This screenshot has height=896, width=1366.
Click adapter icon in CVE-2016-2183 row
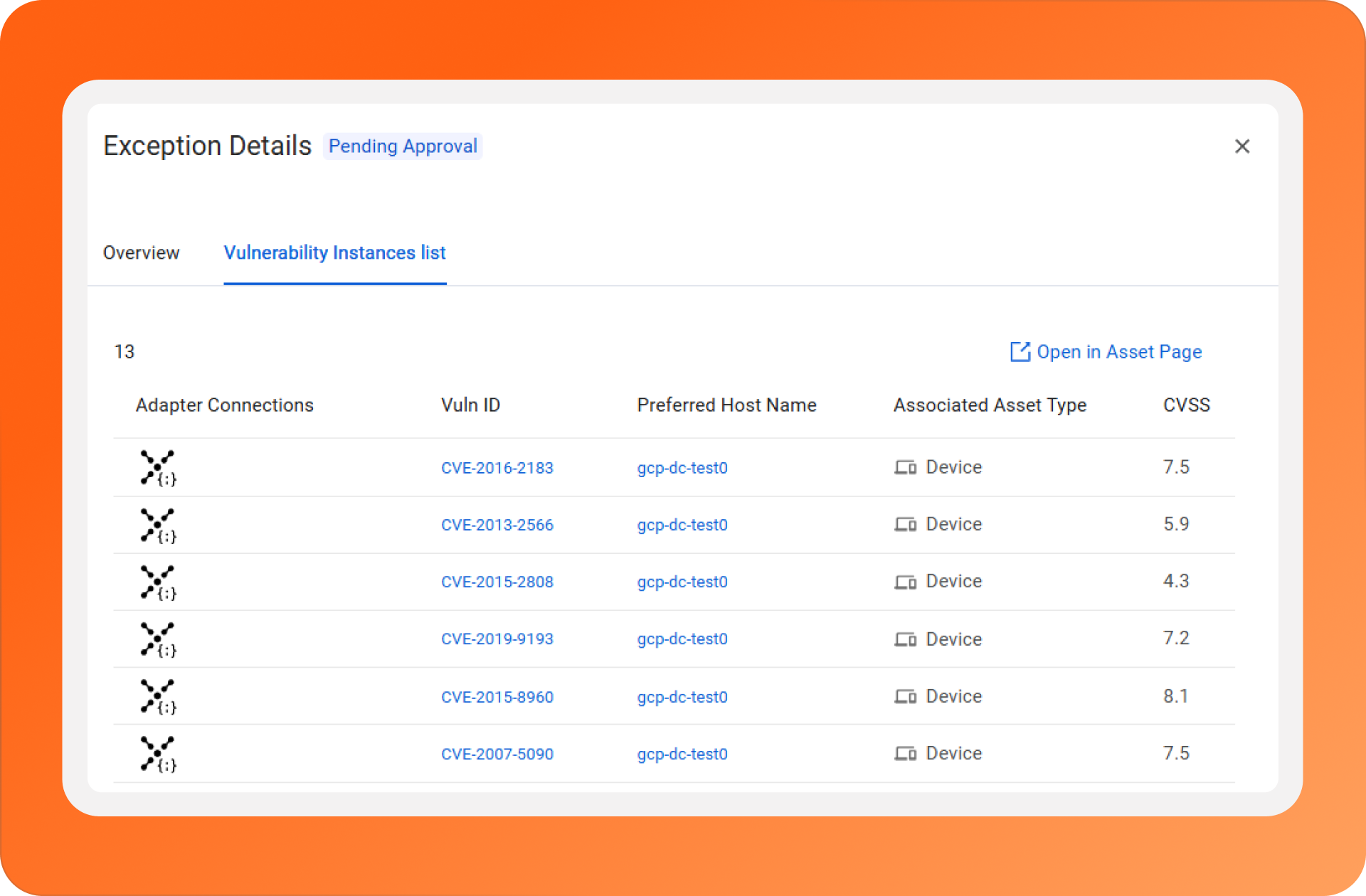tap(158, 468)
